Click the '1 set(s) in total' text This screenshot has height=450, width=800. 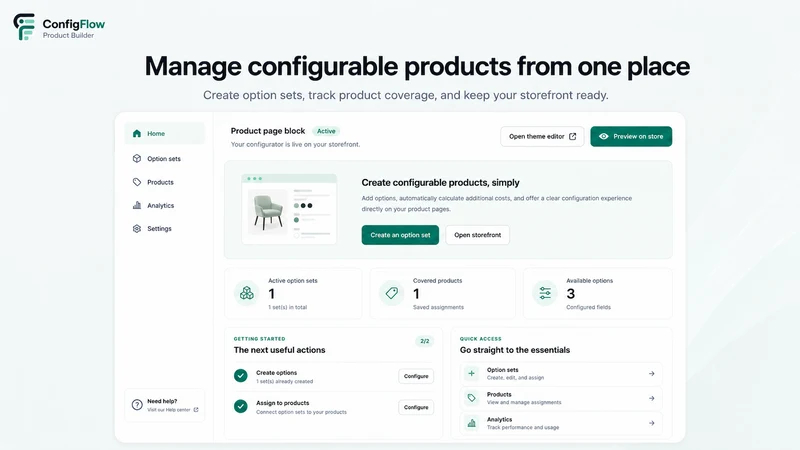point(288,307)
